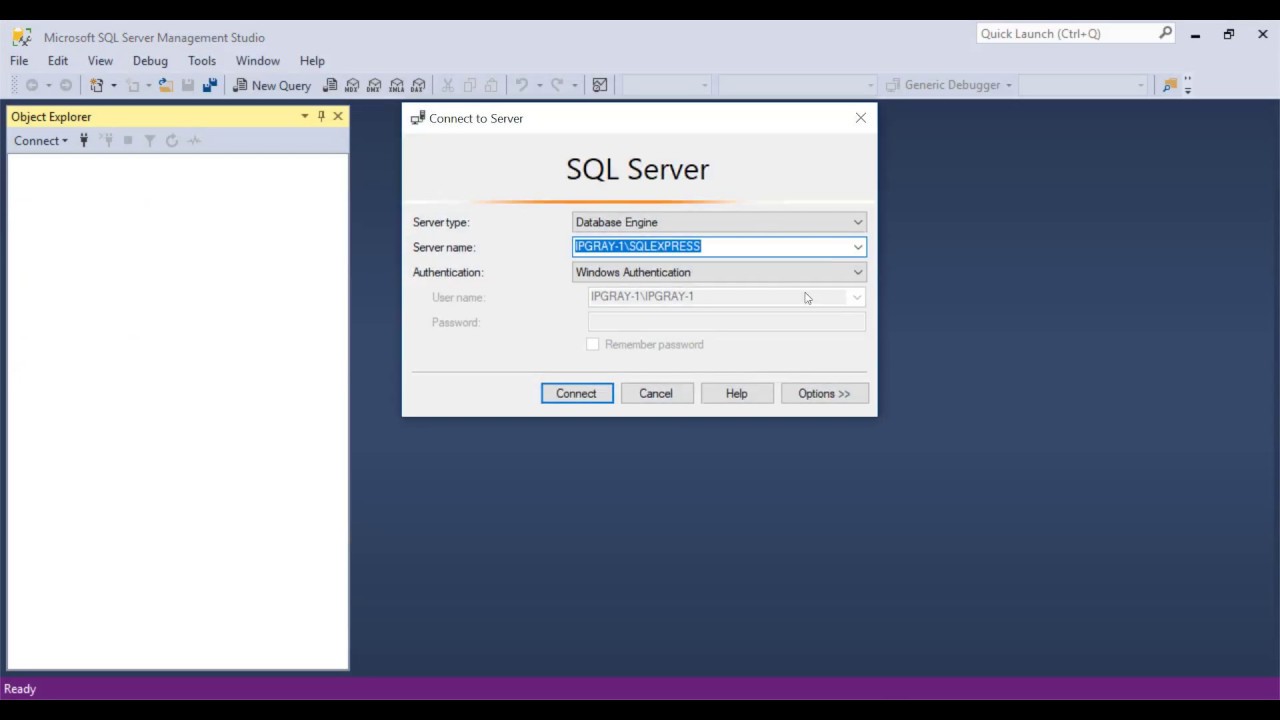Click Disconnect icon in Object Explorer
This screenshot has height=720, width=1280.
[x=106, y=141]
